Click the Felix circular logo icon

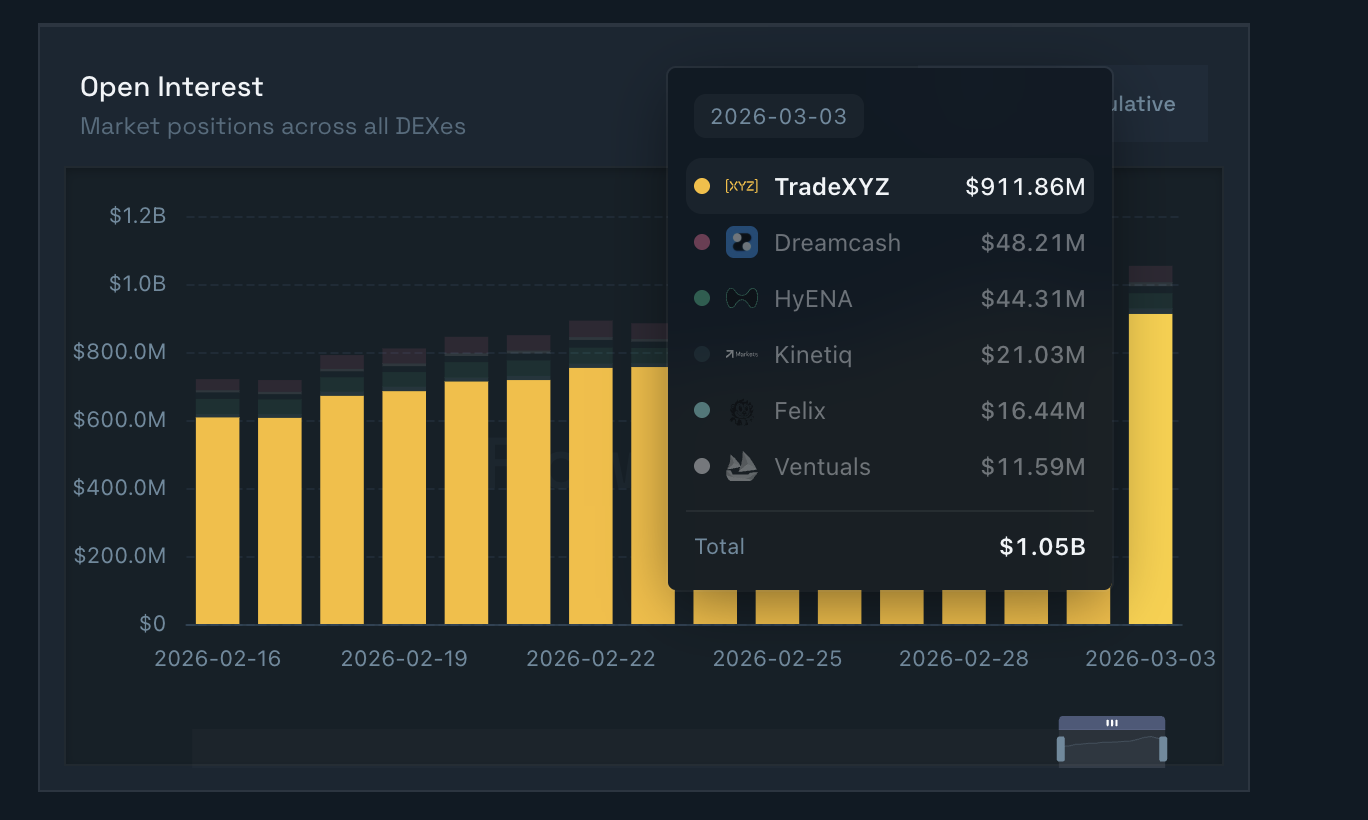pyautogui.click(x=741, y=411)
